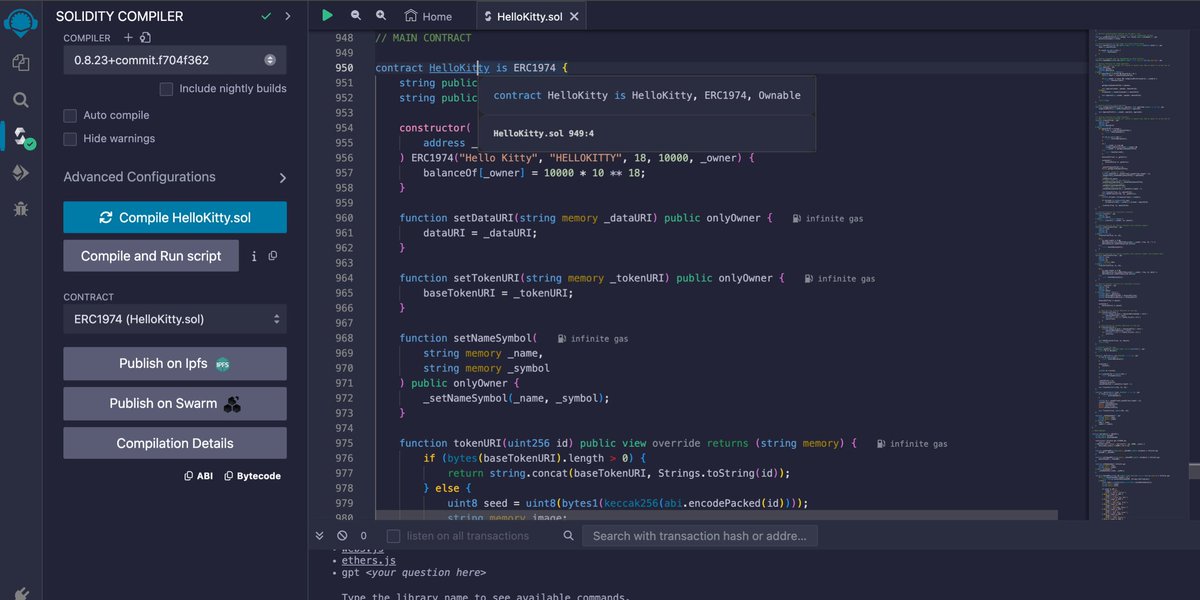Click line number 975 in gutter
This screenshot has height=600, width=1200.
tap(343, 443)
